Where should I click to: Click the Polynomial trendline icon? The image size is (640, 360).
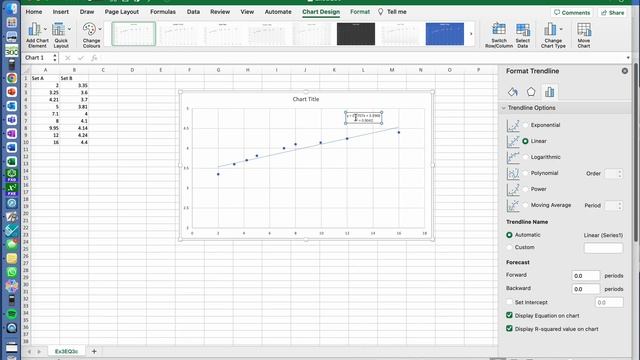click(x=513, y=173)
